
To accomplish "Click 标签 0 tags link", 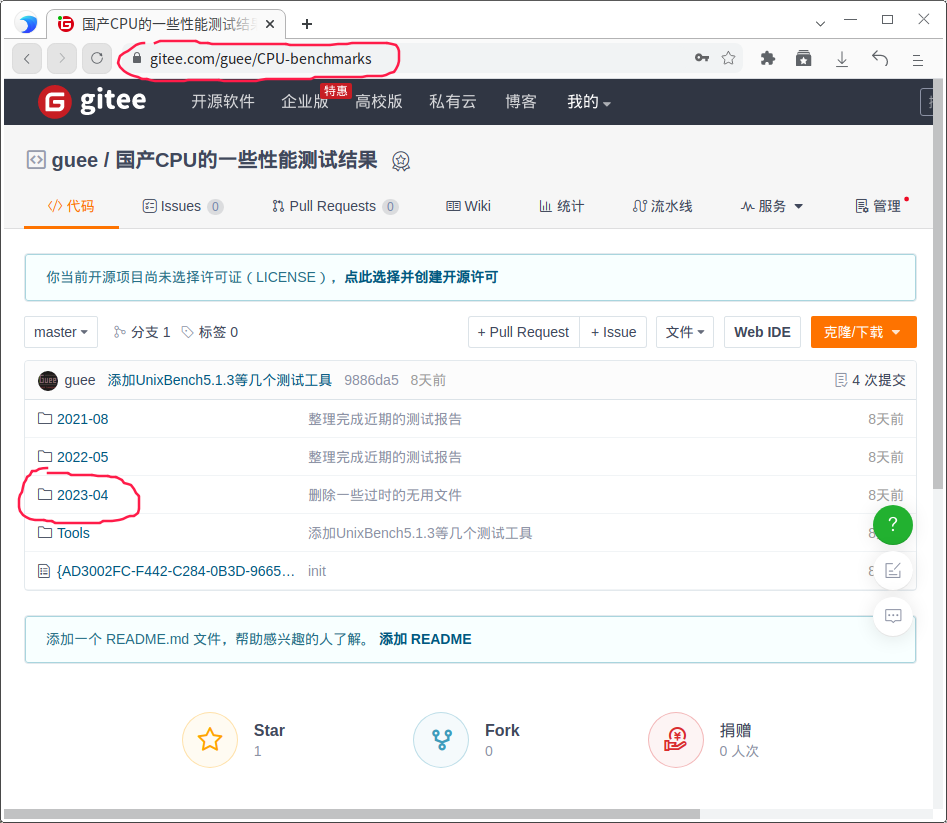I will (210, 332).
